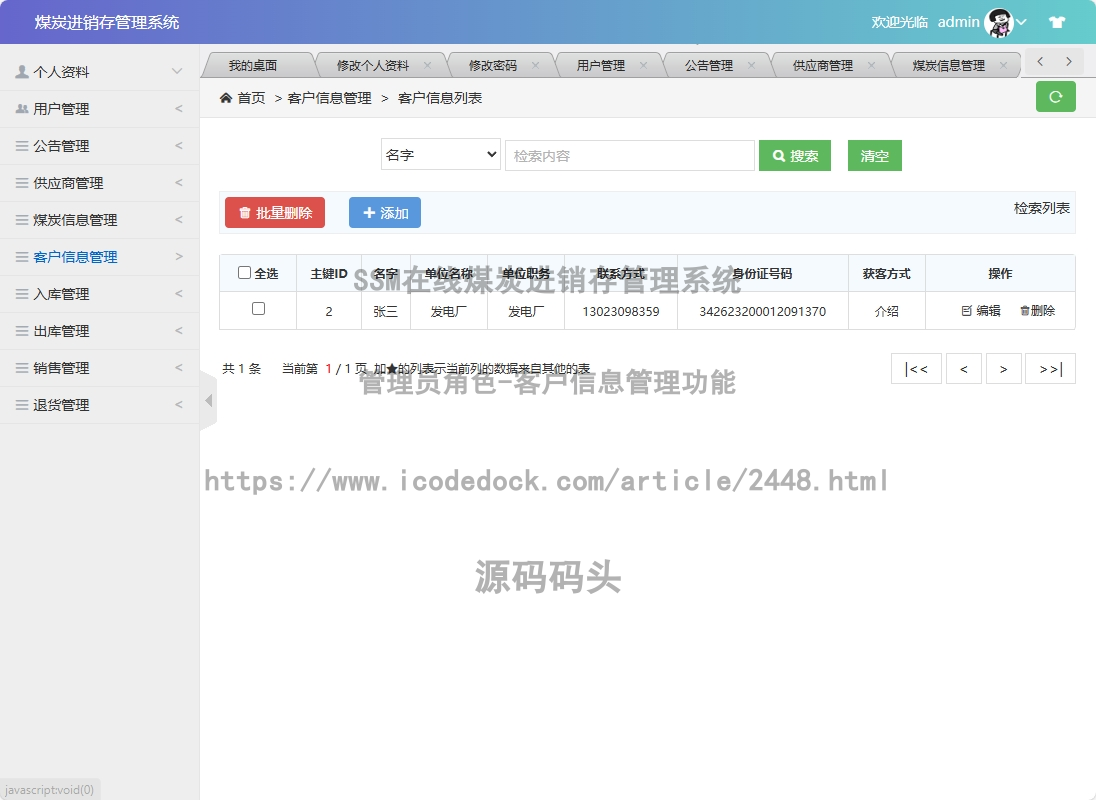1096x800 pixels.
Task: Collapse sidebar with the left triangle handle
Action: [208, 400]
